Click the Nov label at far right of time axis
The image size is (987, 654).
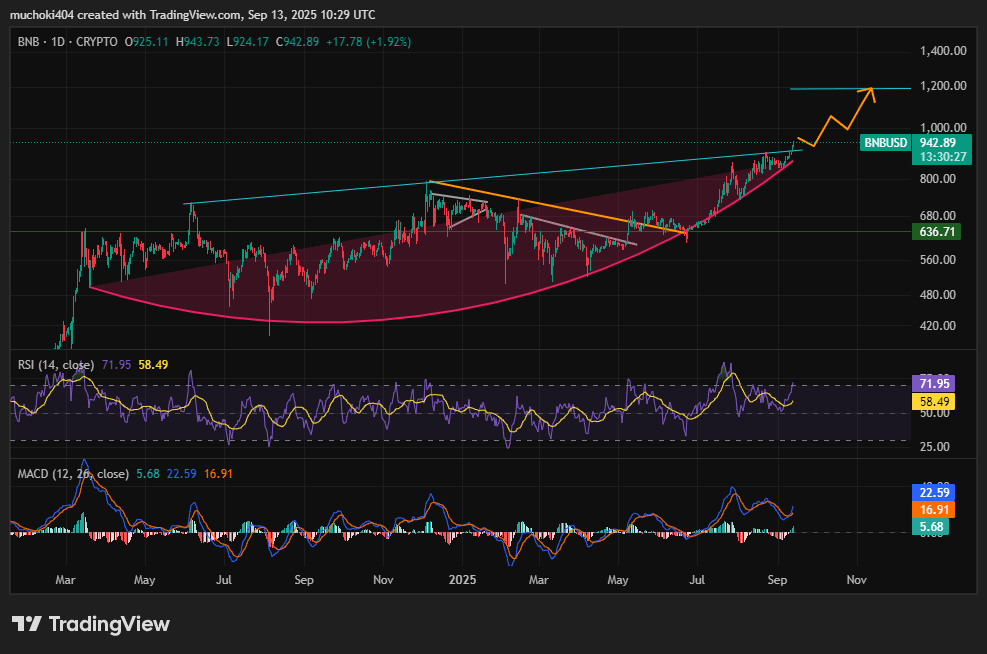[856, 579]
